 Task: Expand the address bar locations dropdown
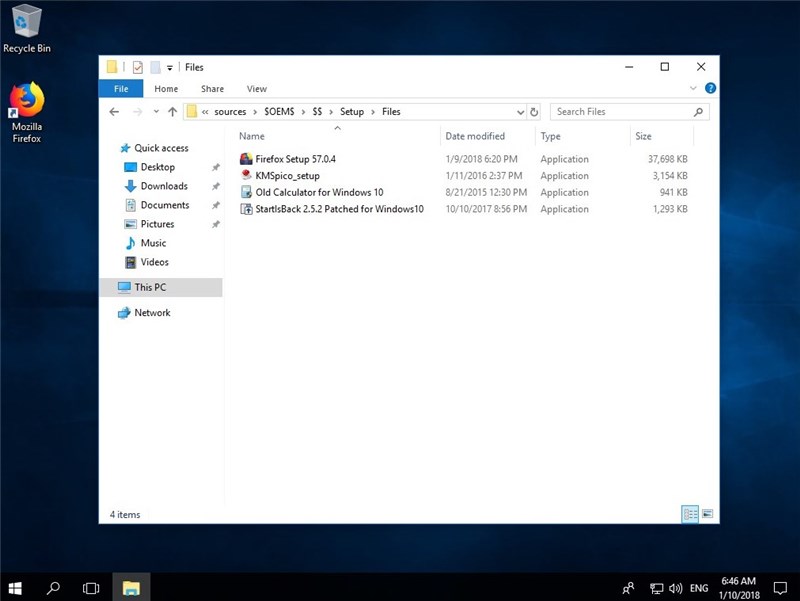point(520,112)
